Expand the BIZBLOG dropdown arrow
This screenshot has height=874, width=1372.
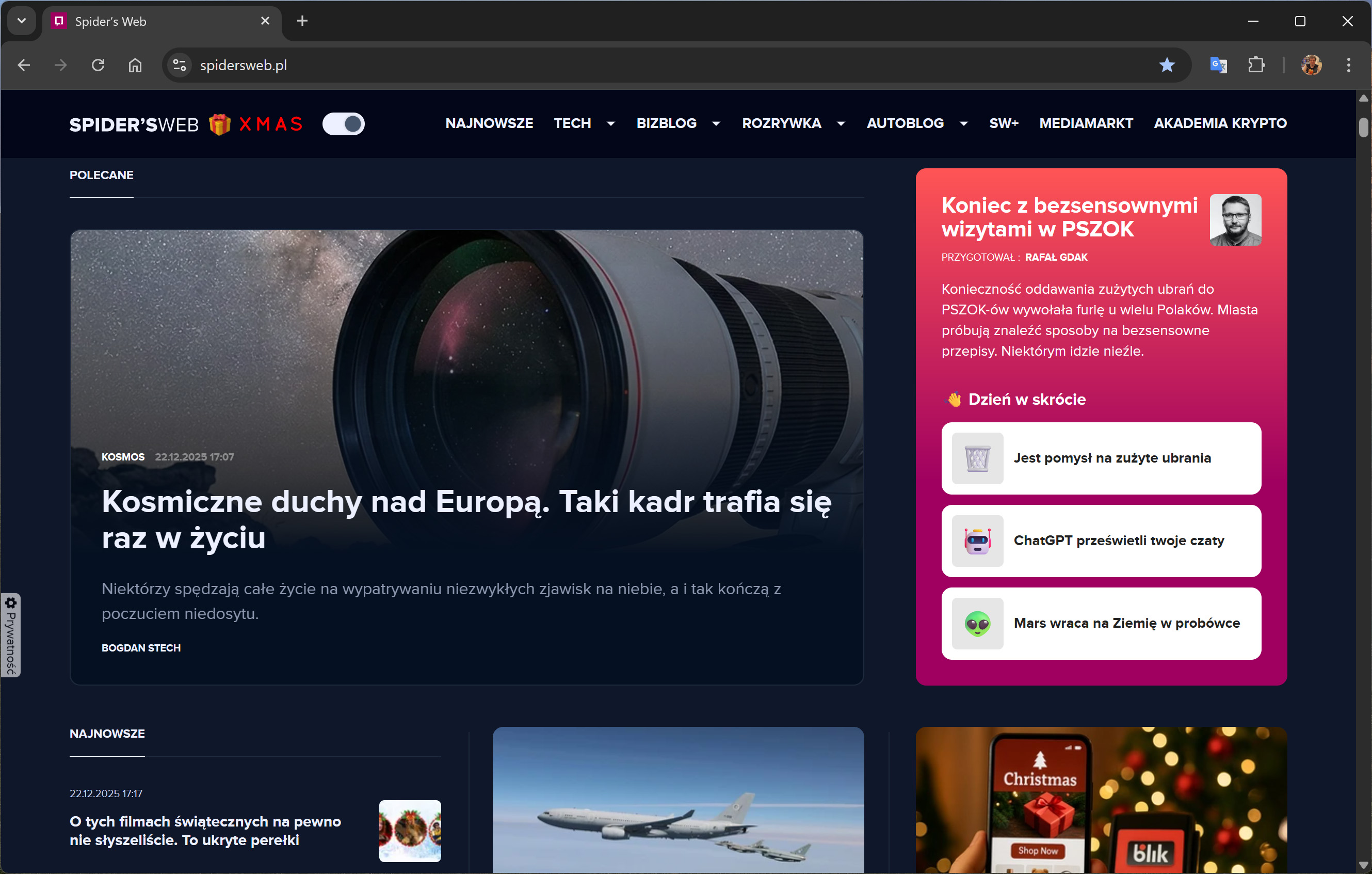[x=716, y=124]
